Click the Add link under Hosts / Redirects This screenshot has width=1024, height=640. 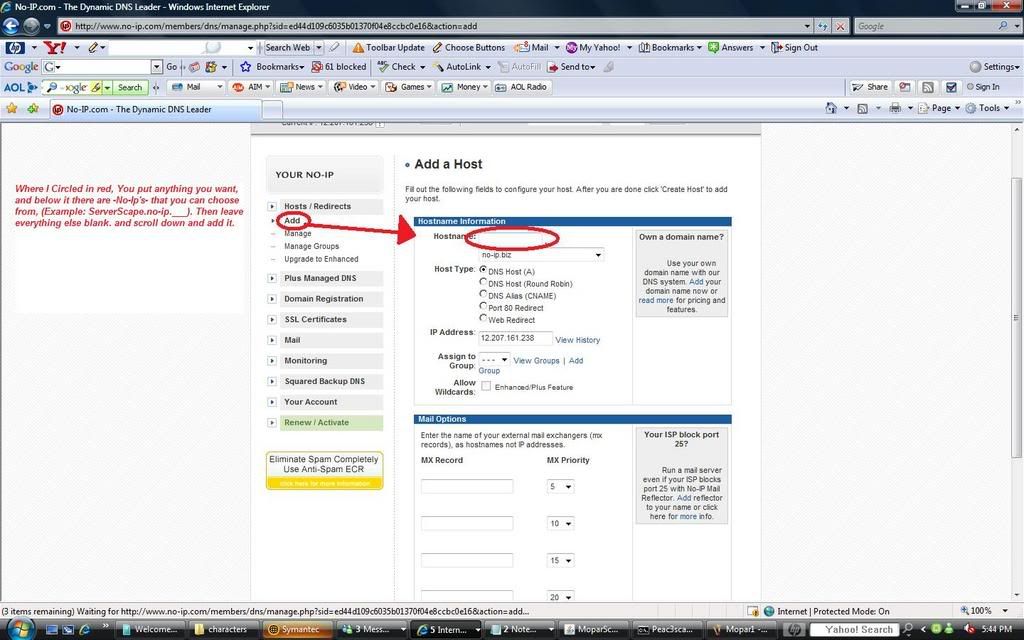coord(292,221)
